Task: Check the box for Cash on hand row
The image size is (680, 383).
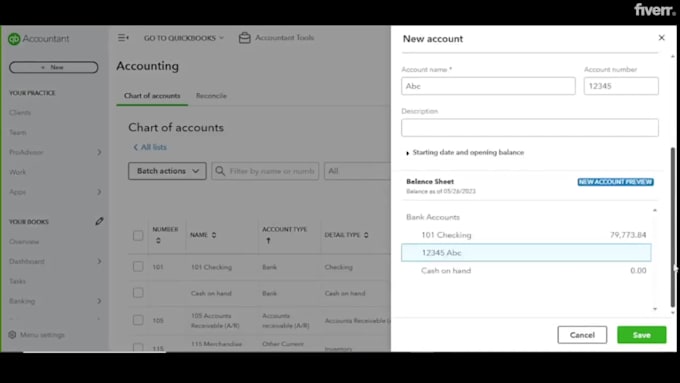Action: tap(138, 293)
